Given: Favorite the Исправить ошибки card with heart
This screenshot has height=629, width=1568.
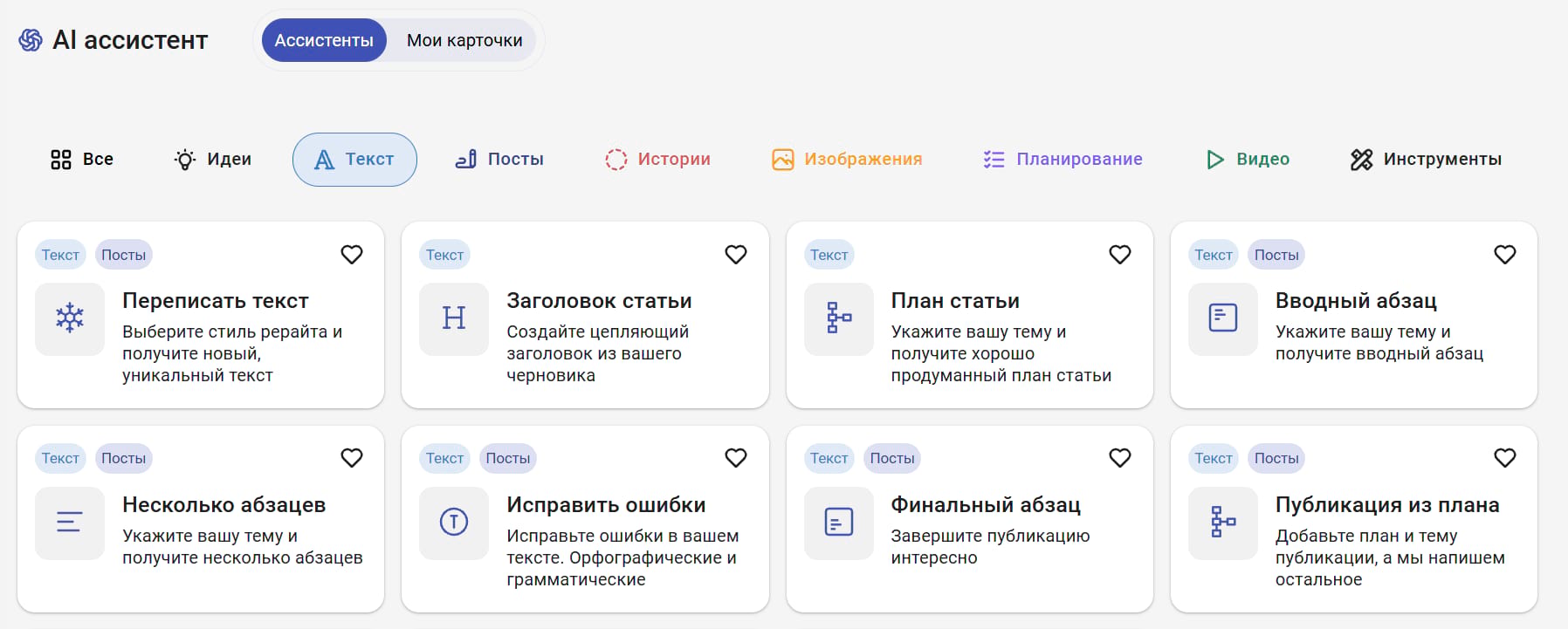Looking at the screenshot, I should (x=736, y=458).
